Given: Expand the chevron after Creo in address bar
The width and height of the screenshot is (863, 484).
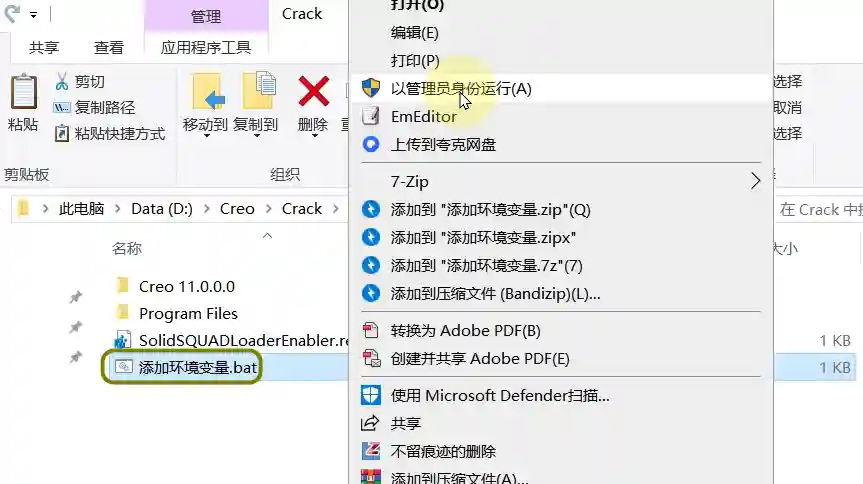Looking at the screenshot, I should [268, 209].
